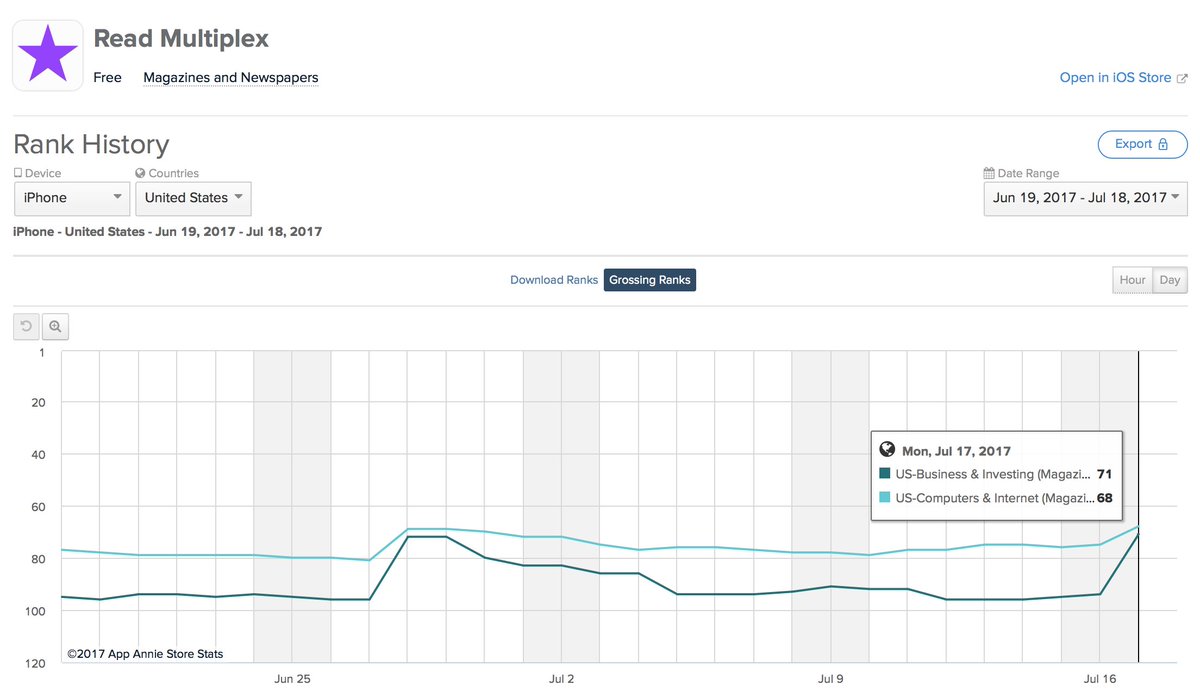Click the dark teal Business & Investing legend swatch
This screenshot has height=697, width=1200.
[x=884, y=474]
